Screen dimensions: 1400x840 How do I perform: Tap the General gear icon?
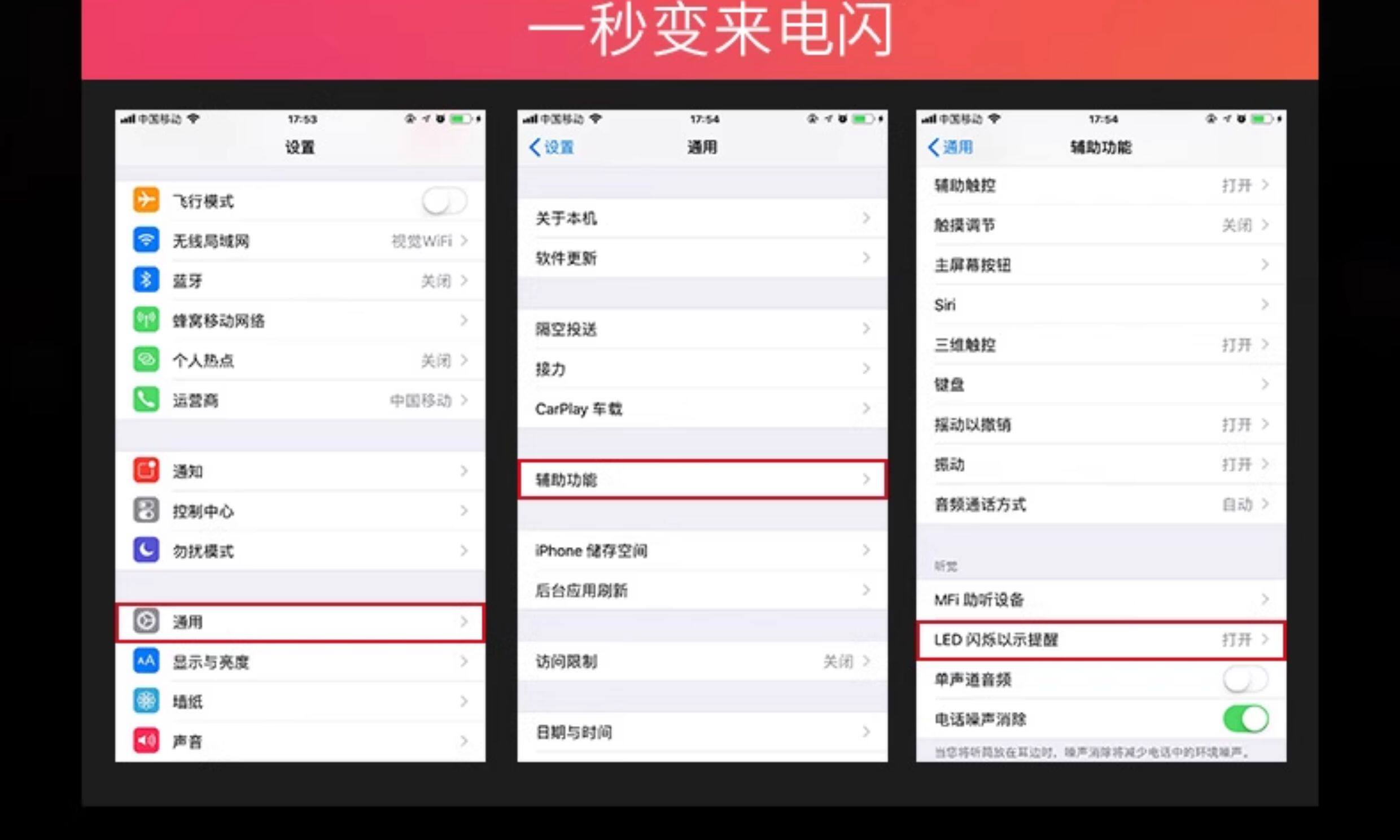(x=146, y=622)
